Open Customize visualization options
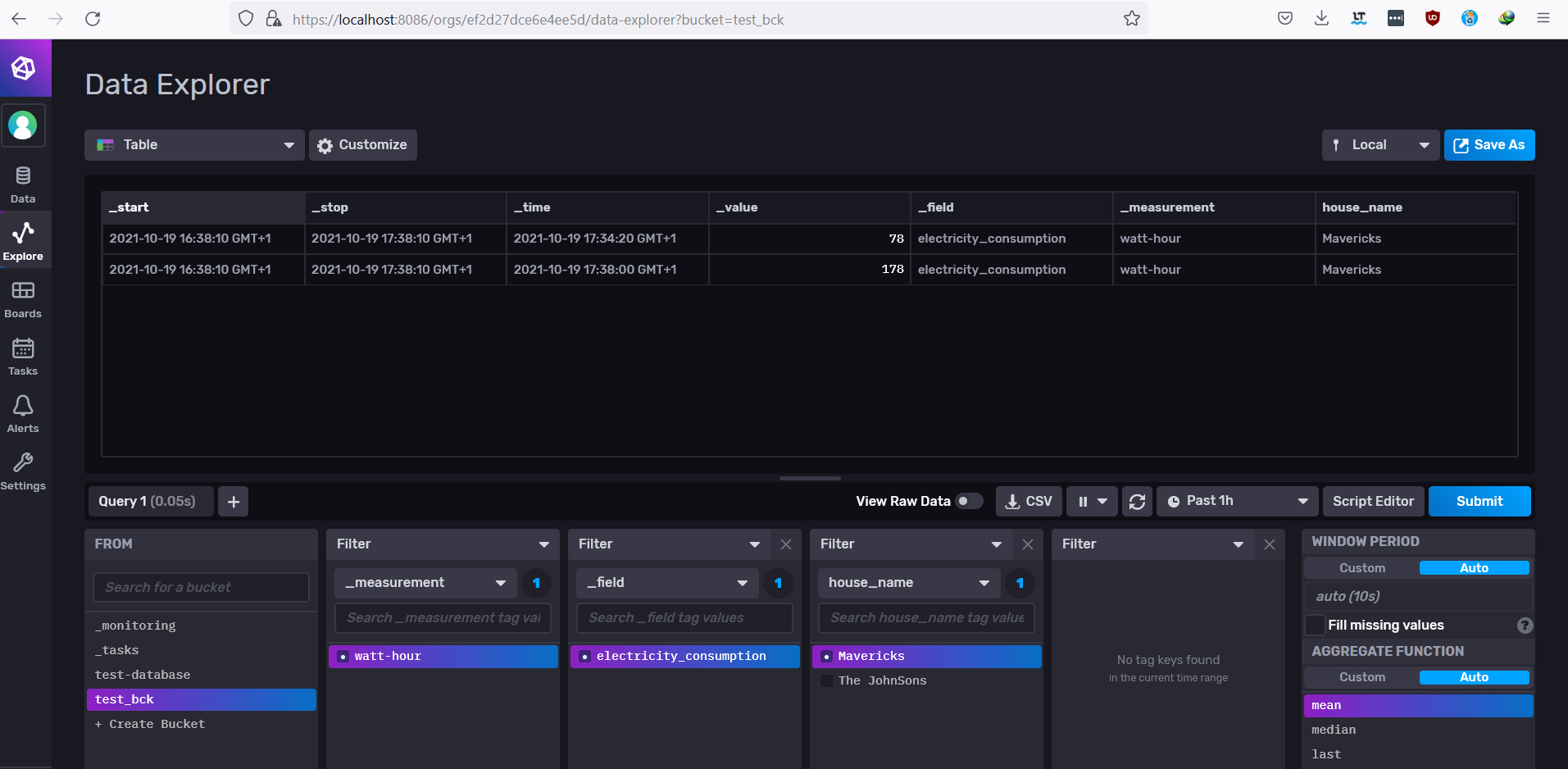Screen dimensions: 1568x769 click(362, 145)
